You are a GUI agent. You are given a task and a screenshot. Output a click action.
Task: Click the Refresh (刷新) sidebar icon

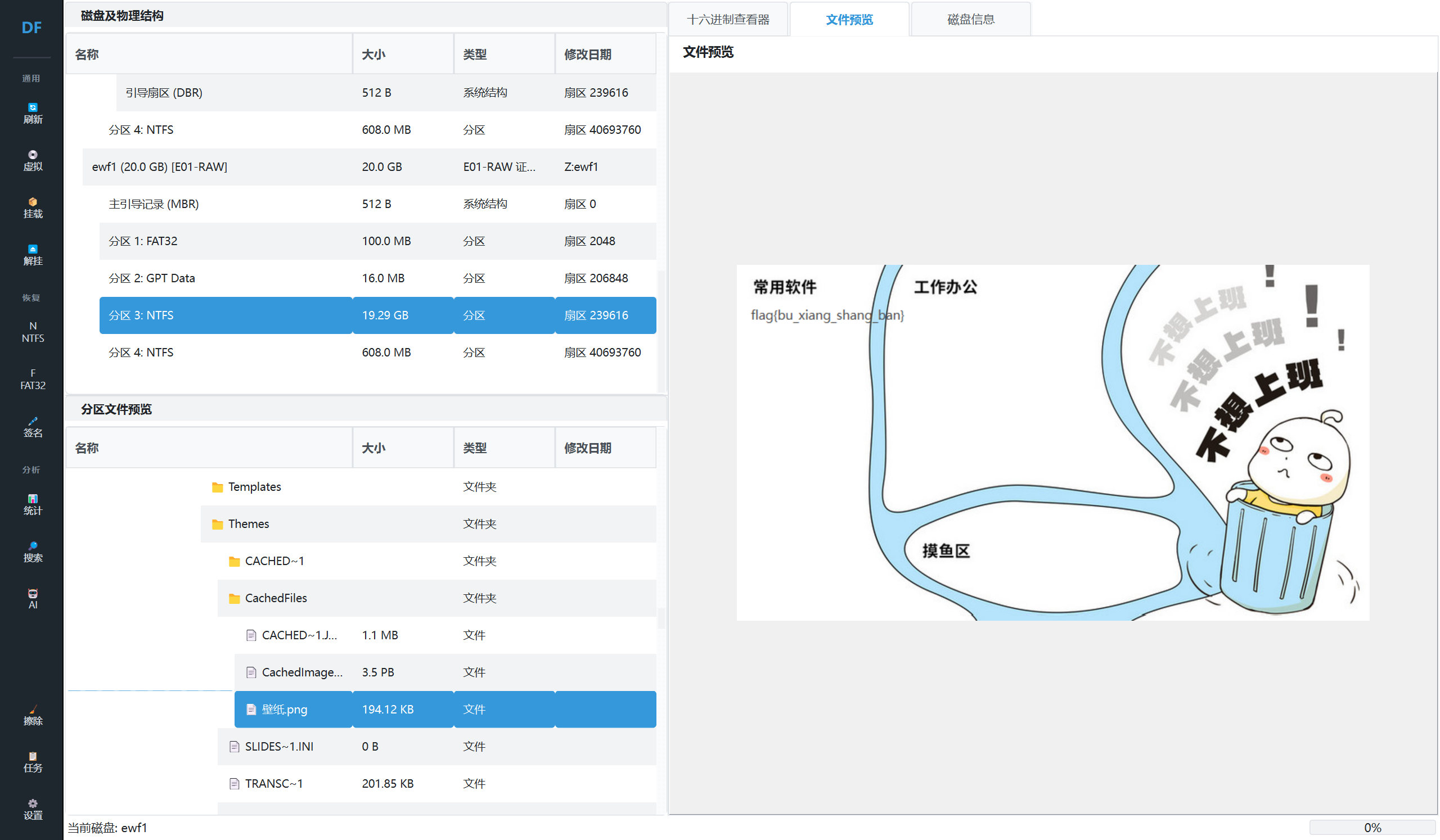[x=33, y=113]
